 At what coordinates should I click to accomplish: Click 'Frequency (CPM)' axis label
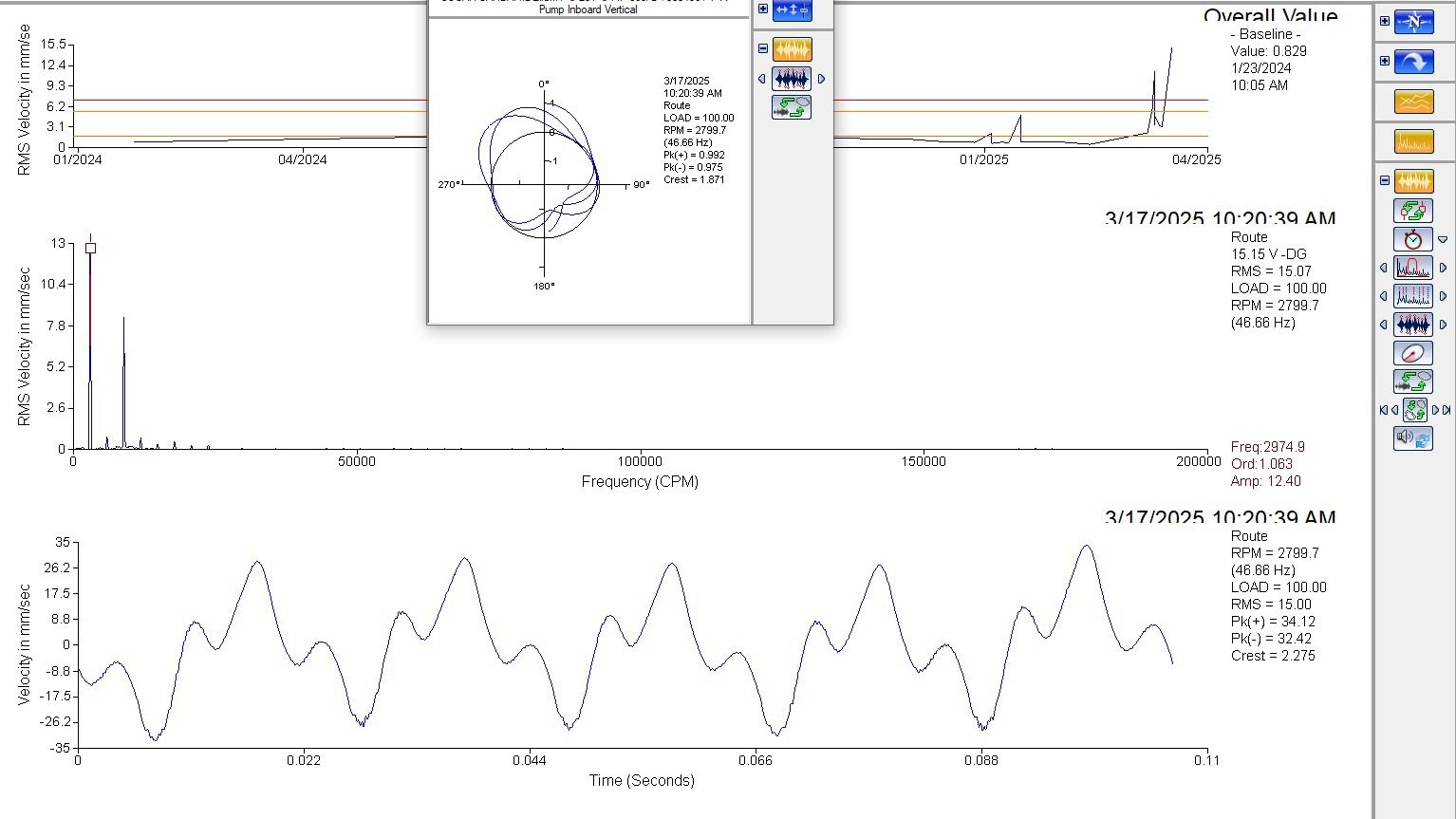click(640, 482)
